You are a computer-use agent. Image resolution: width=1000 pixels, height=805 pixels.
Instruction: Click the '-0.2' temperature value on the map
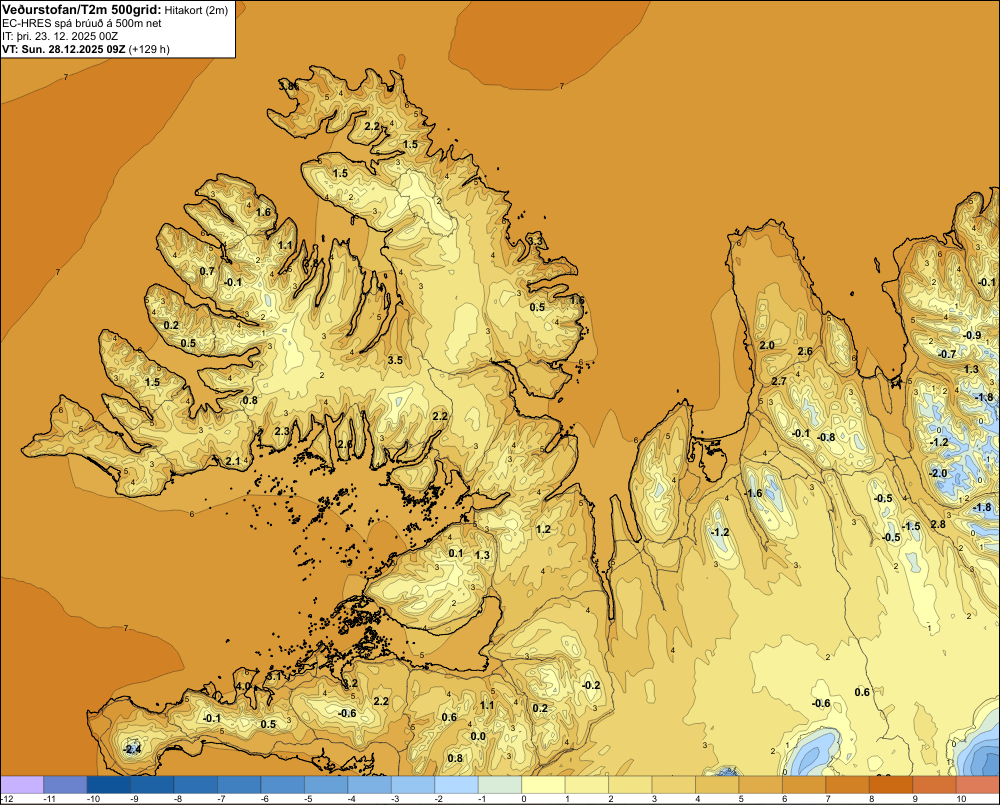pyautogui.click(x=591, y=685)
